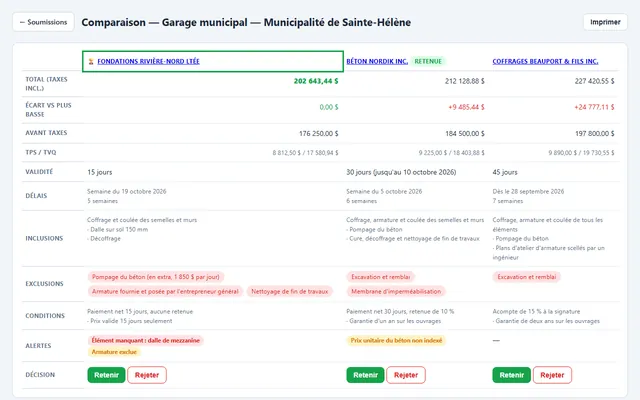Click 'Semaine du 19 octobre 2026'
Image resolution: width=640 pixels, height=400 pixels.
[x=127, y=191]
